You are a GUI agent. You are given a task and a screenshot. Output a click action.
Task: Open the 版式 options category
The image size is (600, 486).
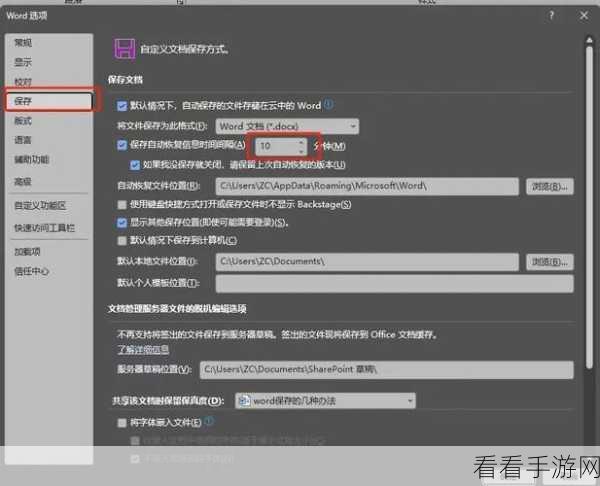[x=49, y=121]
